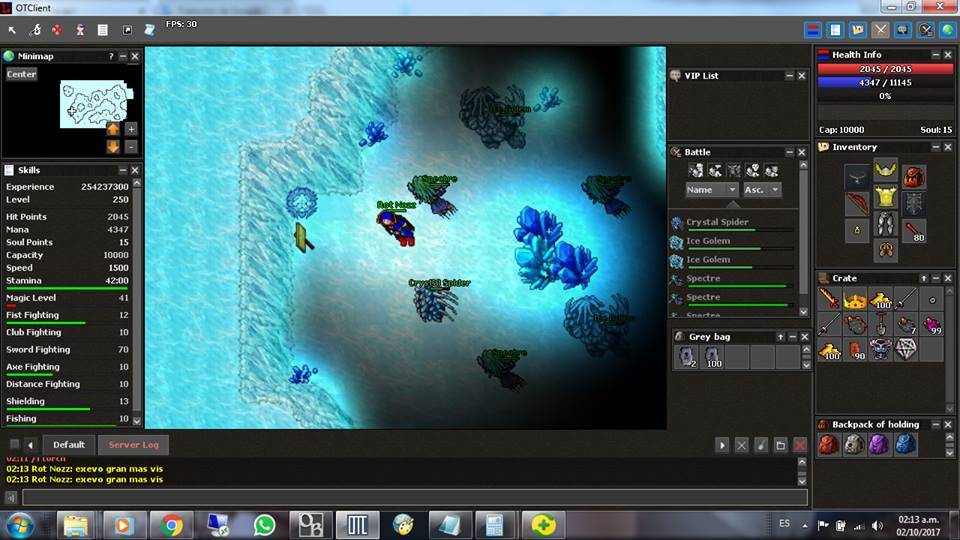Click previous chat tab arrow
This screenshot has height=540, width=960.
click(30, 446)
